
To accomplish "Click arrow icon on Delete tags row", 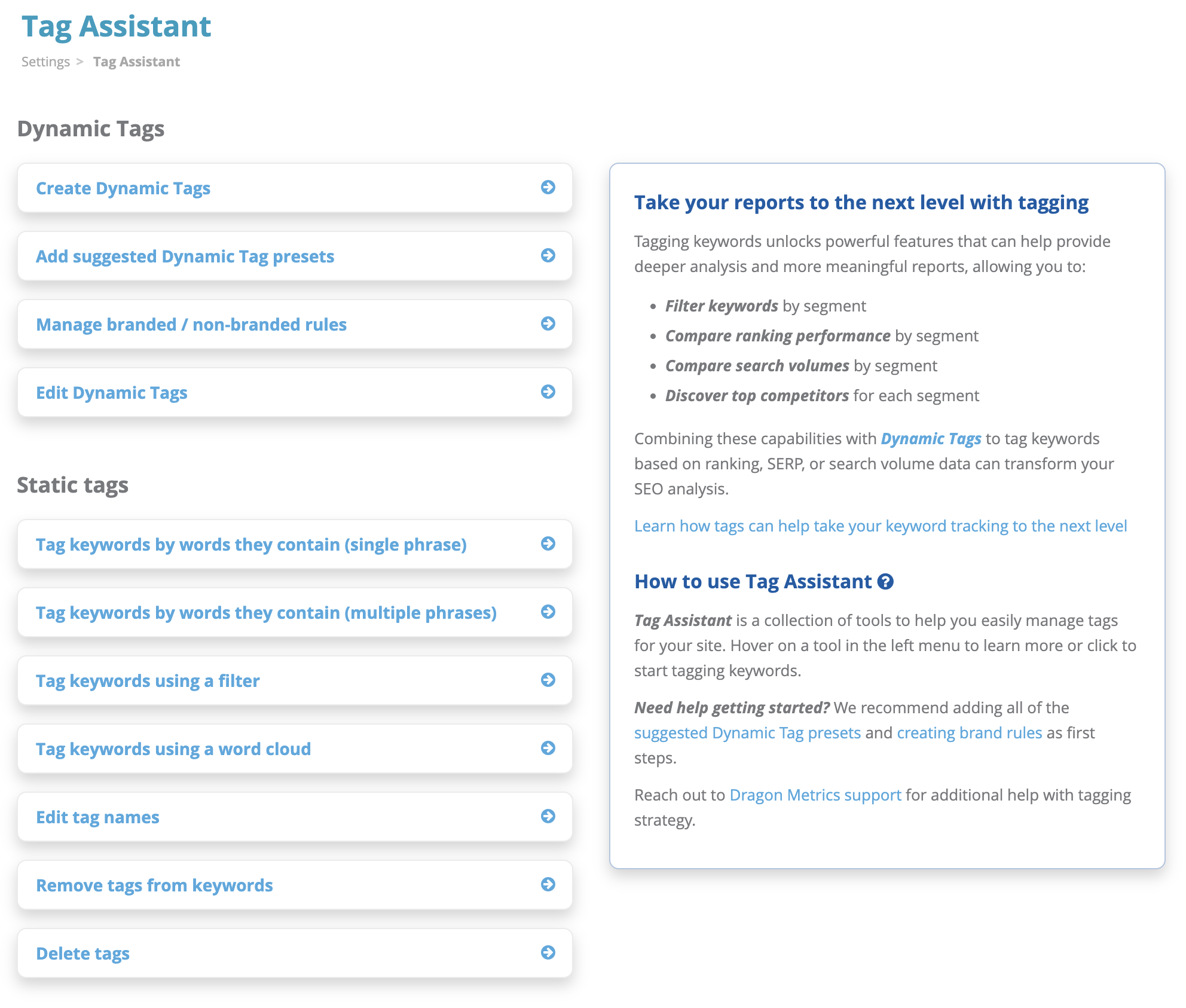I will coord(548,952).
